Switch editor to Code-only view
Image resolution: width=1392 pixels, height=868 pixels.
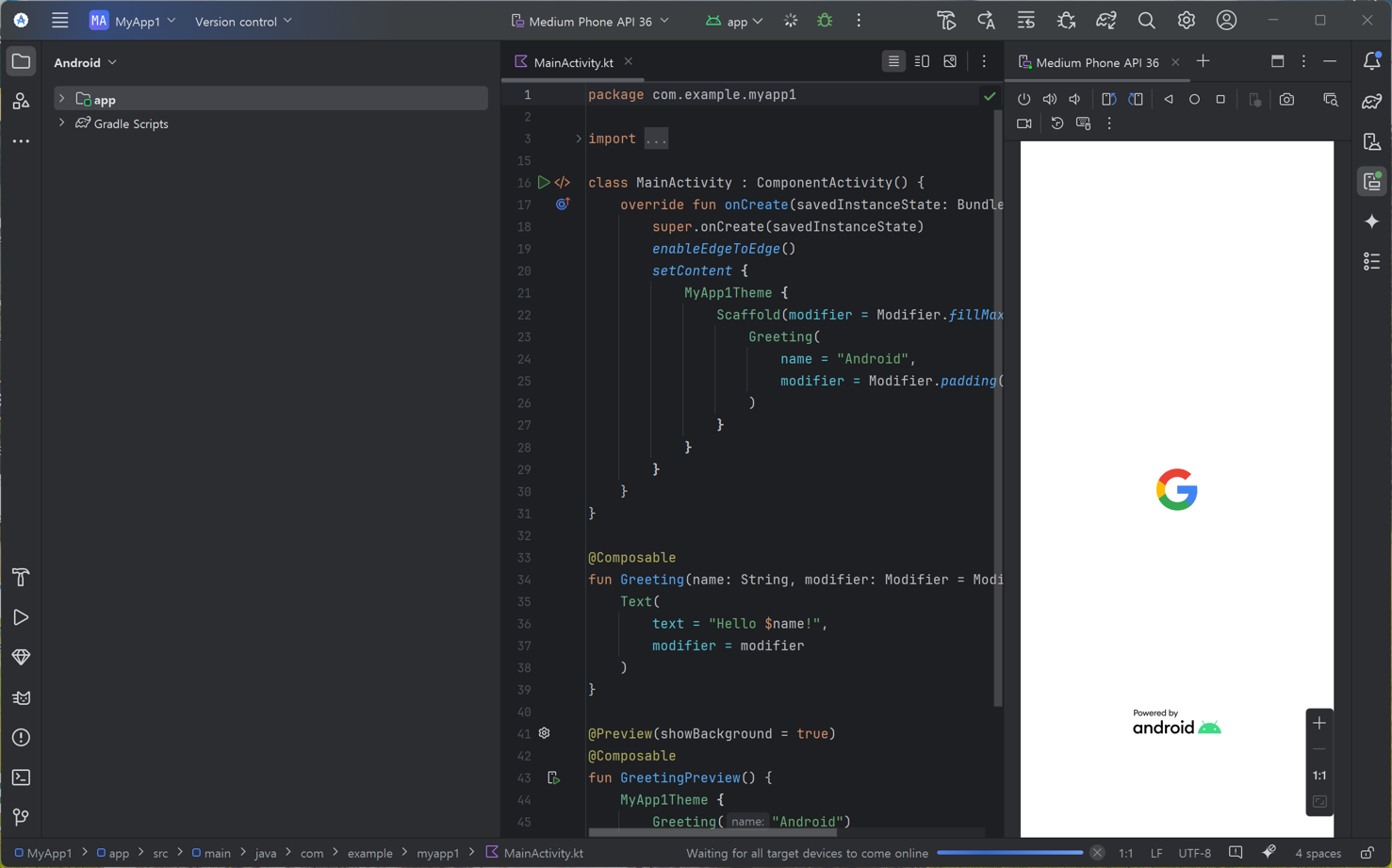click(893, 61)
